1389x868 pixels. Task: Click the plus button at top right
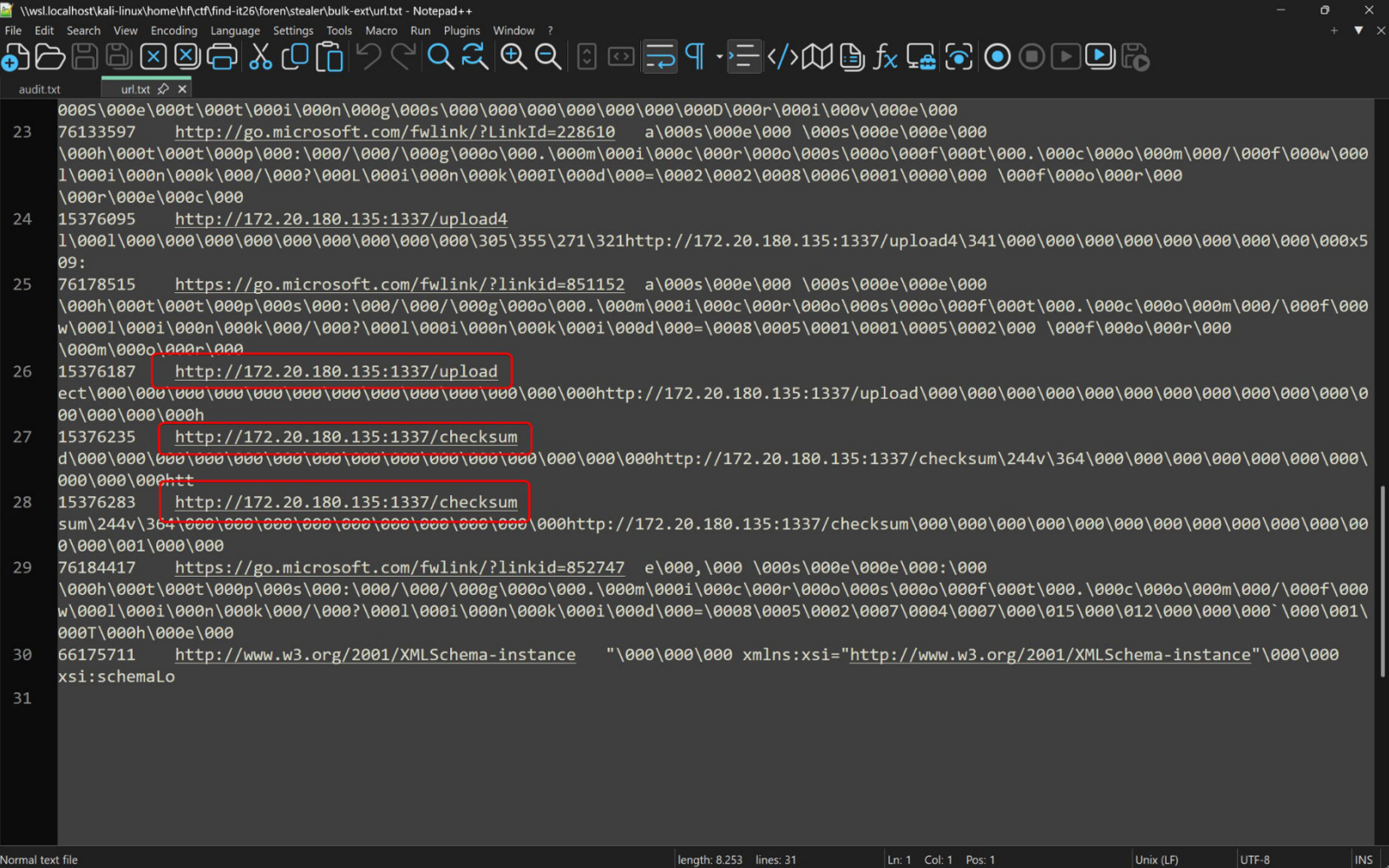click(x=1333, y=30)
